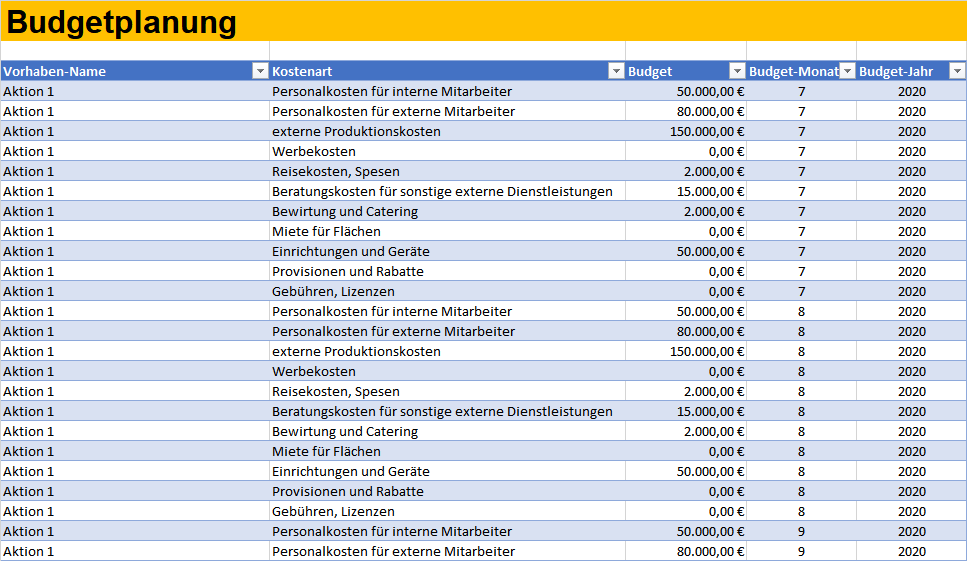Select month 7 Werbekosten budget 0,00 €
Image resolution: width=967 pixels, height=561 pixels.
click(x=686, y=152)
